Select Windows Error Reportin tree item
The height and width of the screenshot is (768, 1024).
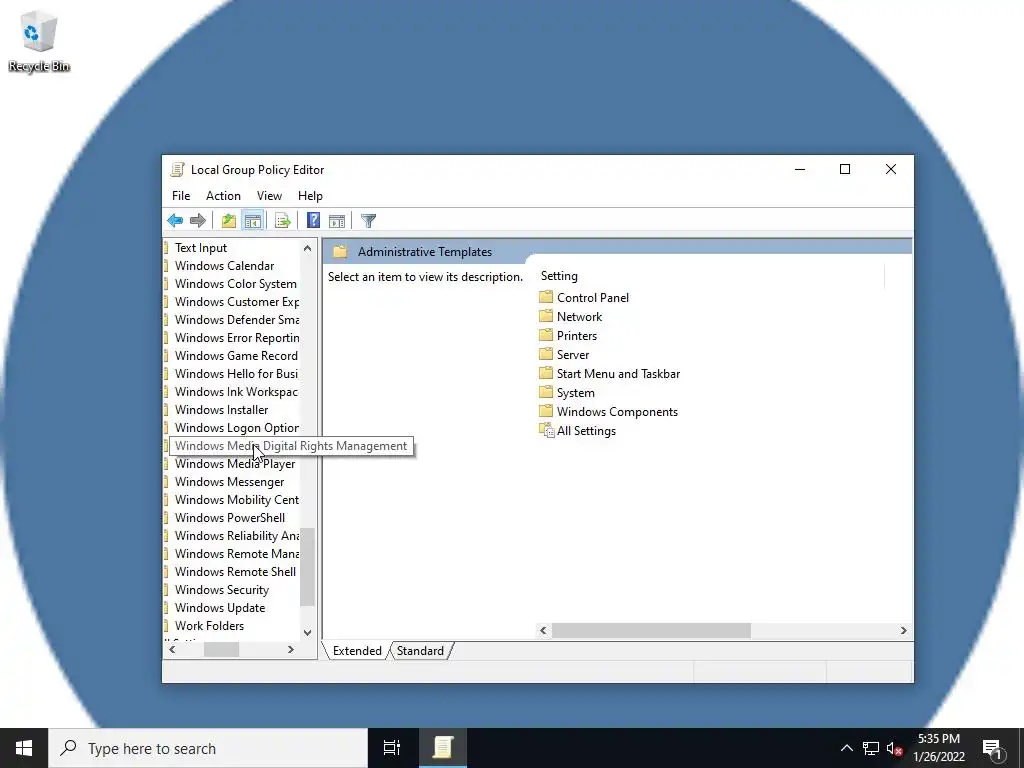tap(236, 338)
